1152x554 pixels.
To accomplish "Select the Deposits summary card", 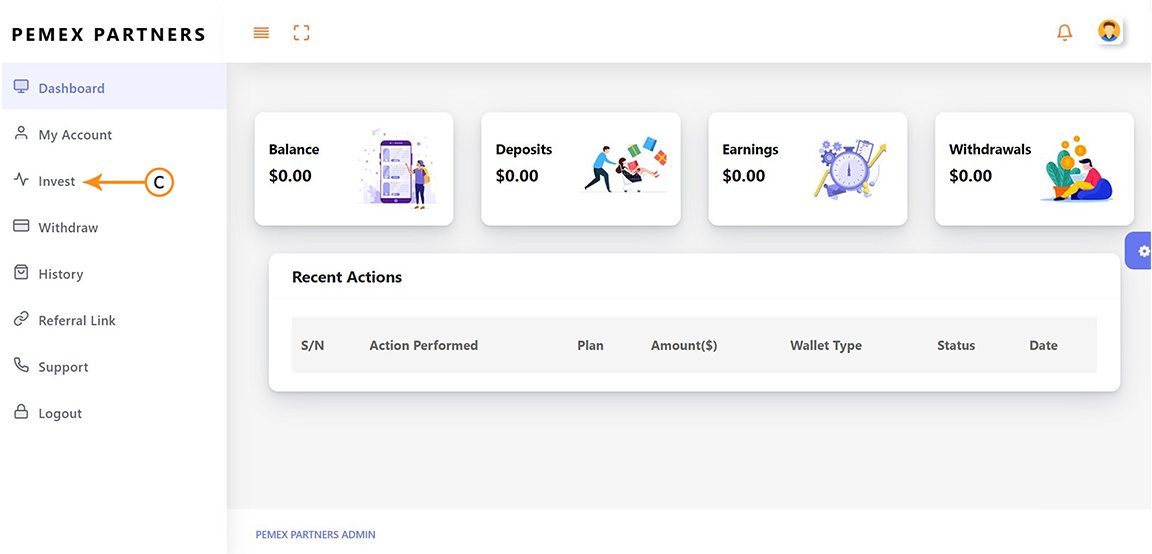I will pyautogui.click(x=580, y=168).
